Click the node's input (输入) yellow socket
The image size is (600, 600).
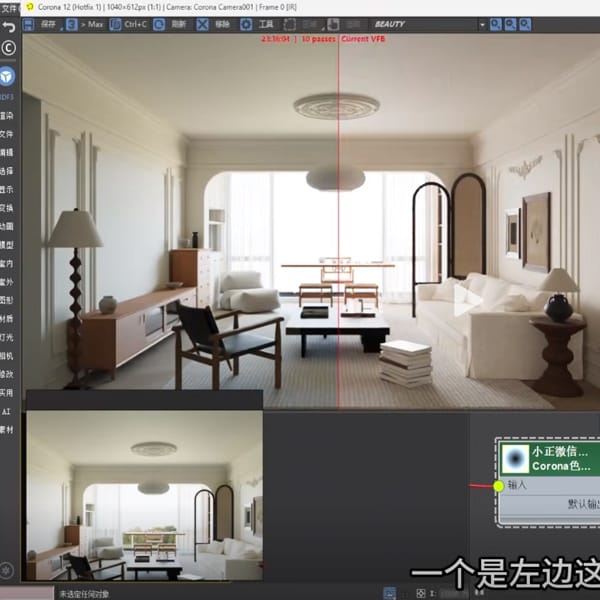click(499, 486)
